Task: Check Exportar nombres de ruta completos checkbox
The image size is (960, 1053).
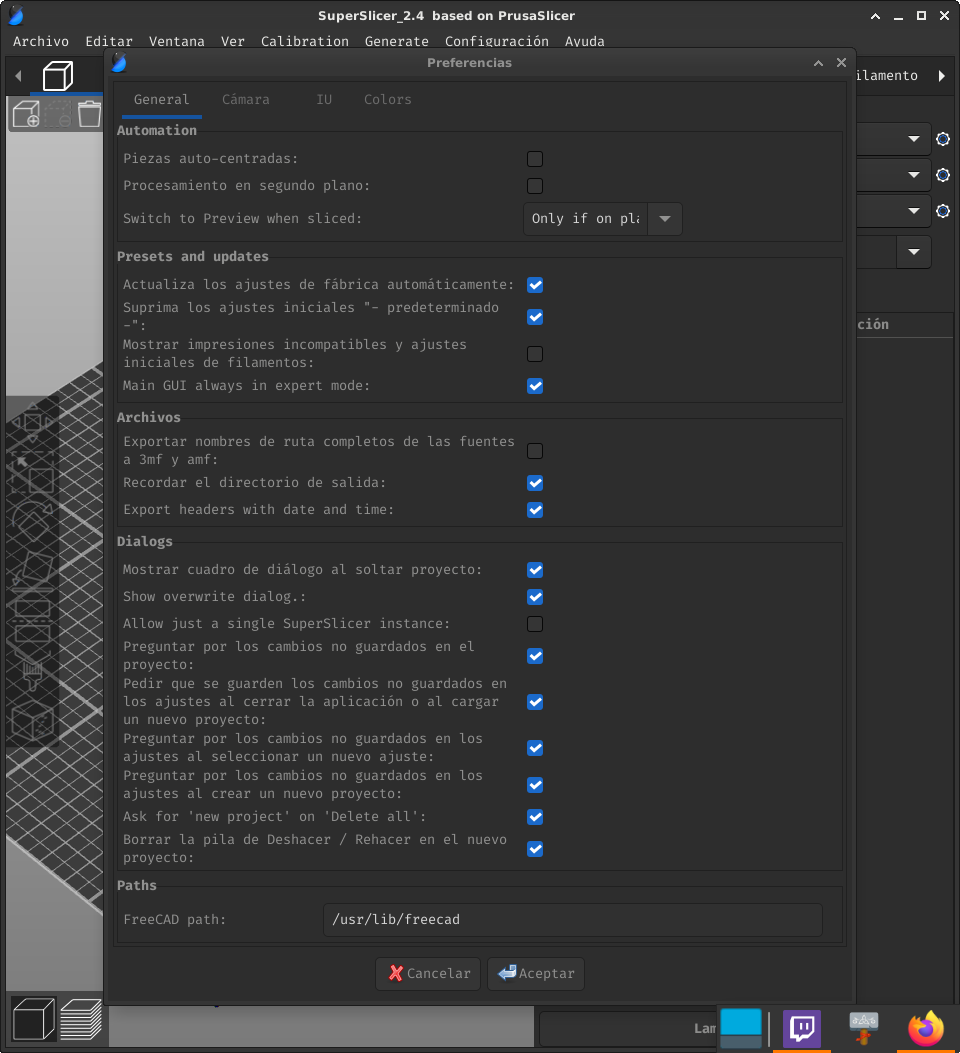Action: 535,451
